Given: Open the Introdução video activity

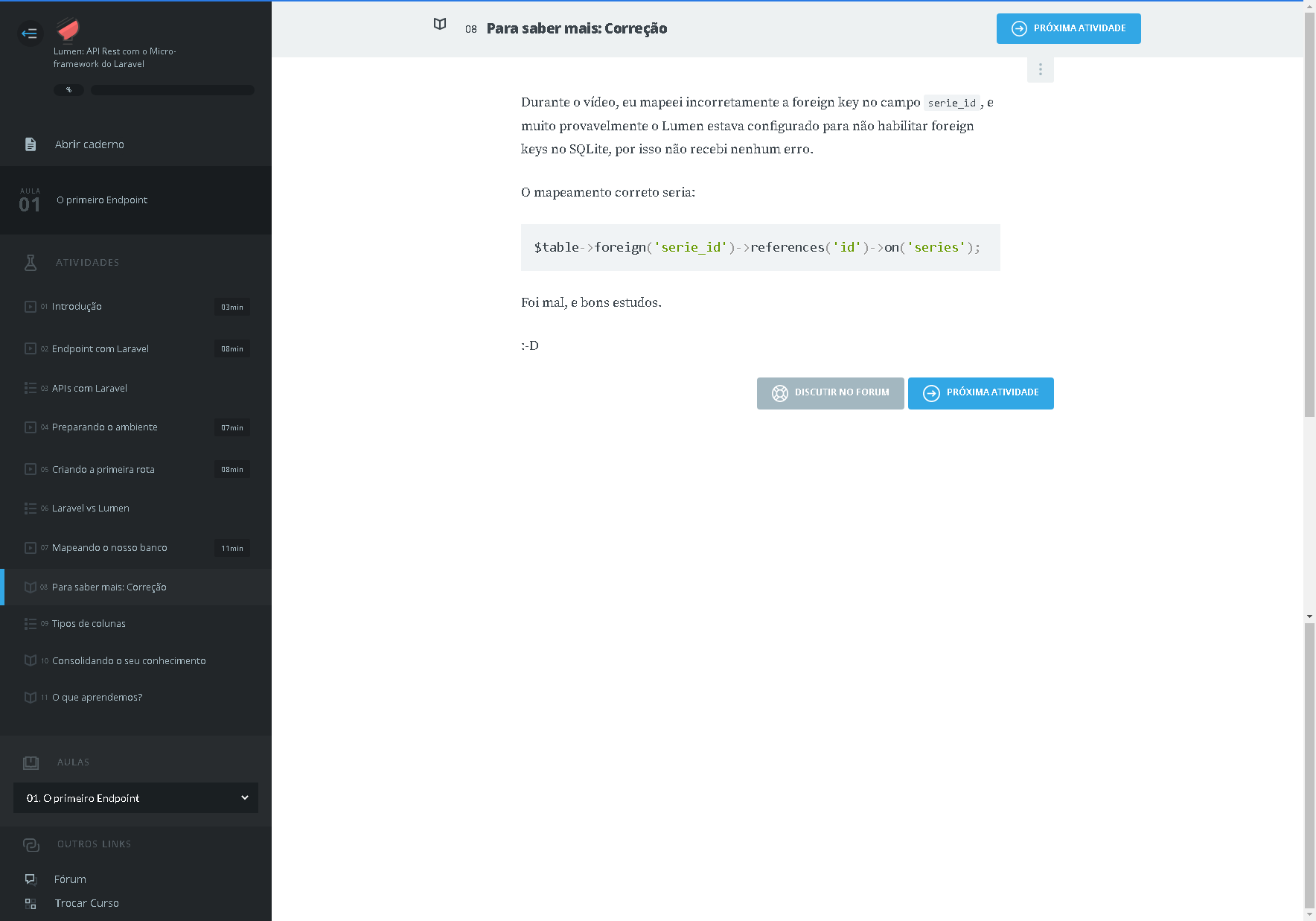Looking at the screenshot, I should click(x=77, y=307).
